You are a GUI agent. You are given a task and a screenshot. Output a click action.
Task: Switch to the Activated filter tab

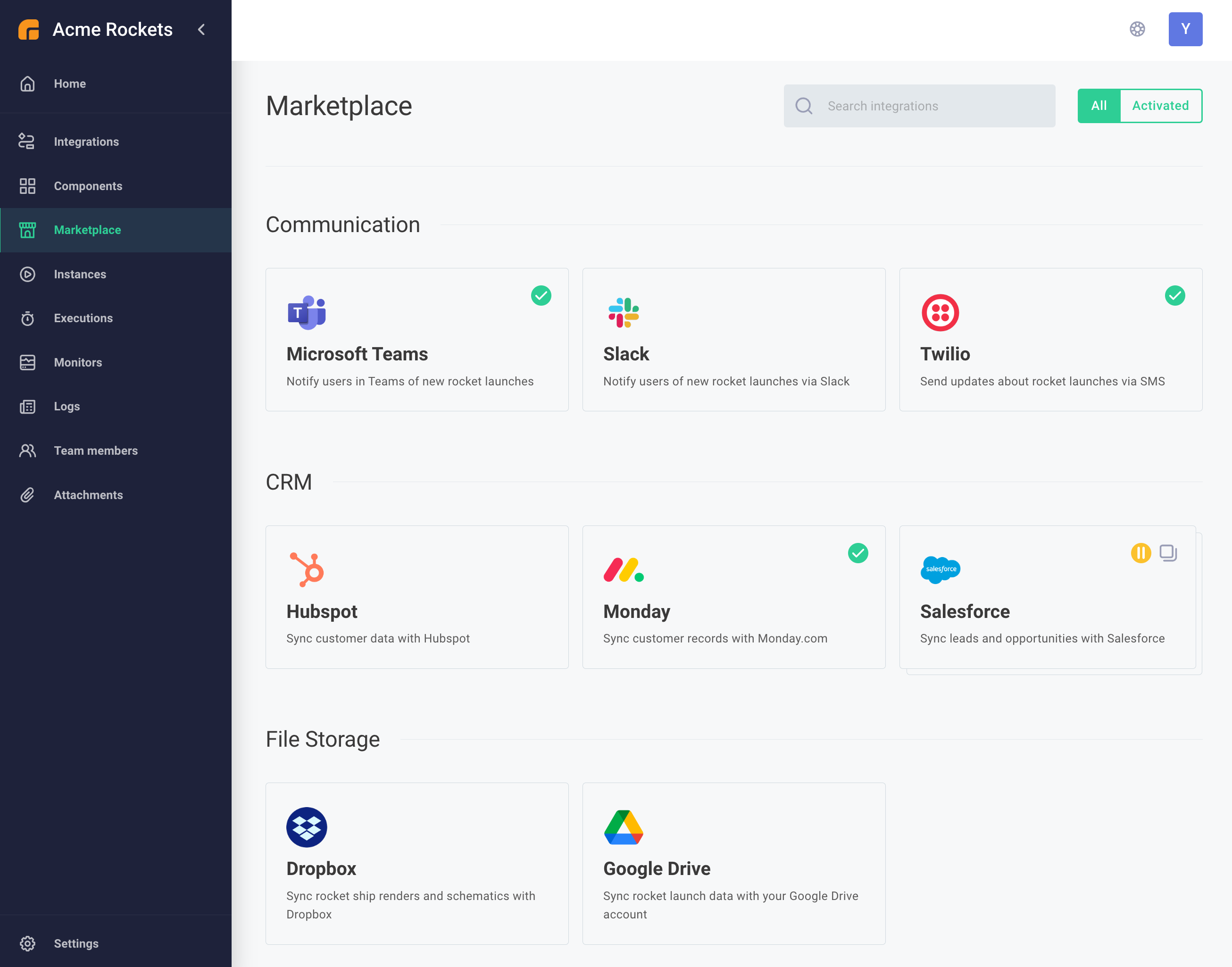point(1160,105)
